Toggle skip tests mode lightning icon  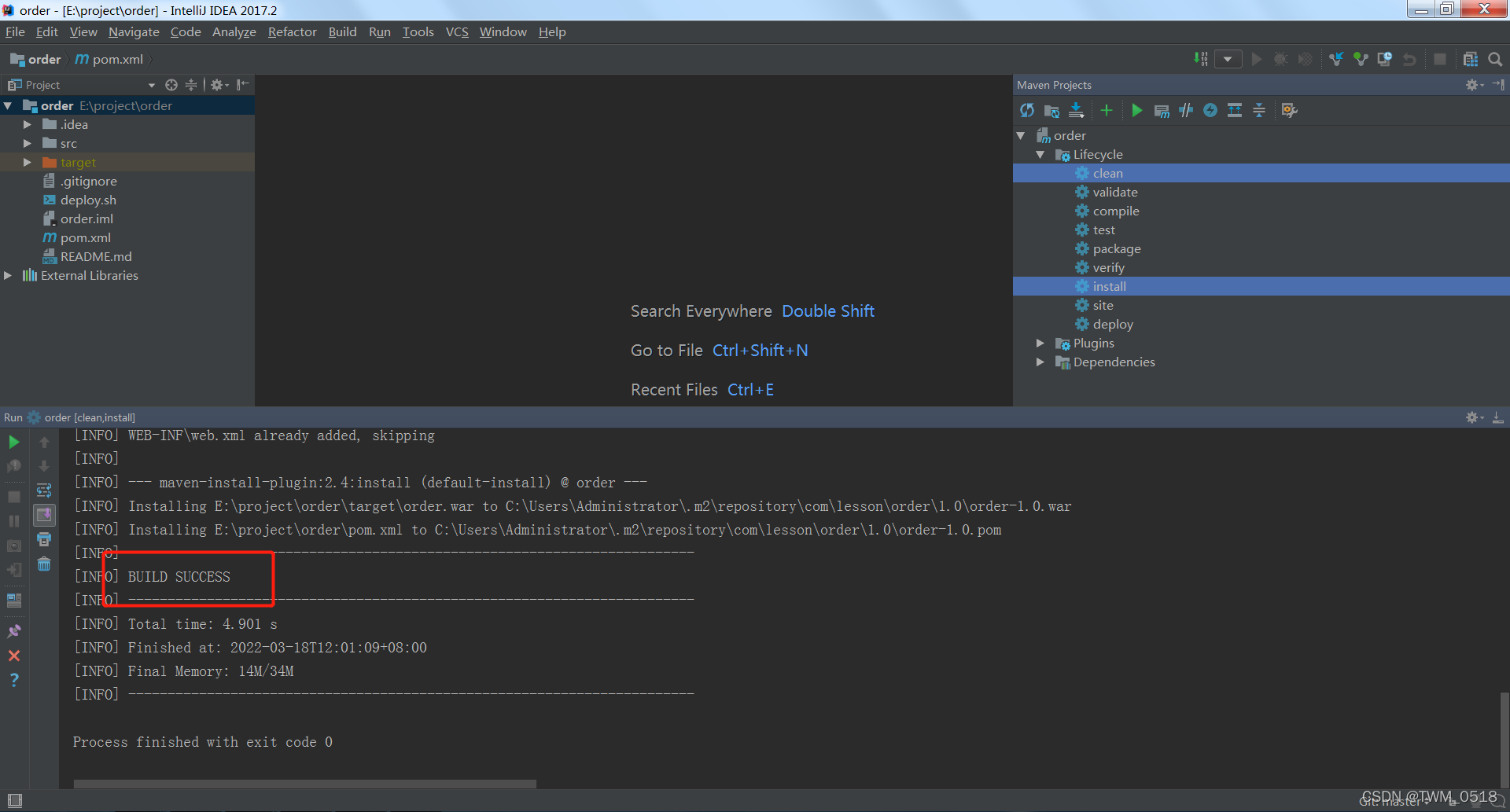click(1210, 111)
